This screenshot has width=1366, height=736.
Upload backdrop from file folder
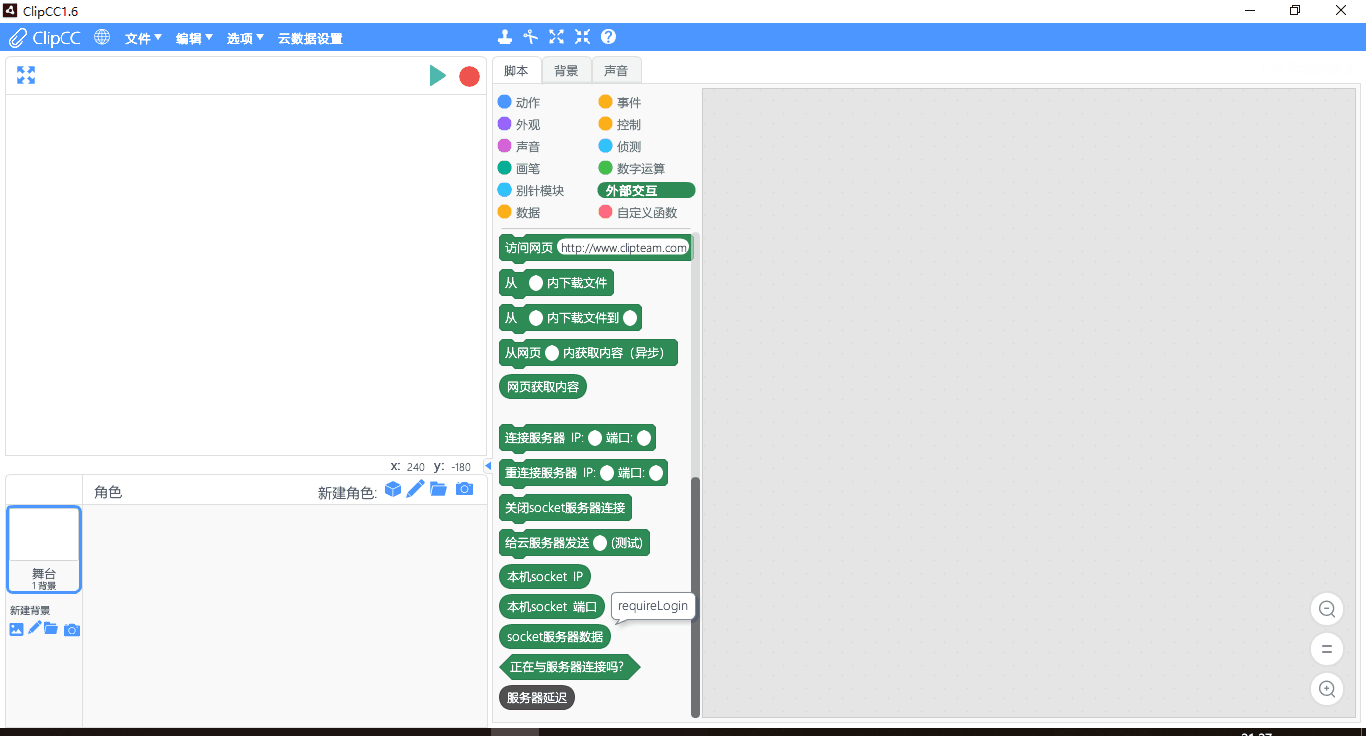point(50,628)
